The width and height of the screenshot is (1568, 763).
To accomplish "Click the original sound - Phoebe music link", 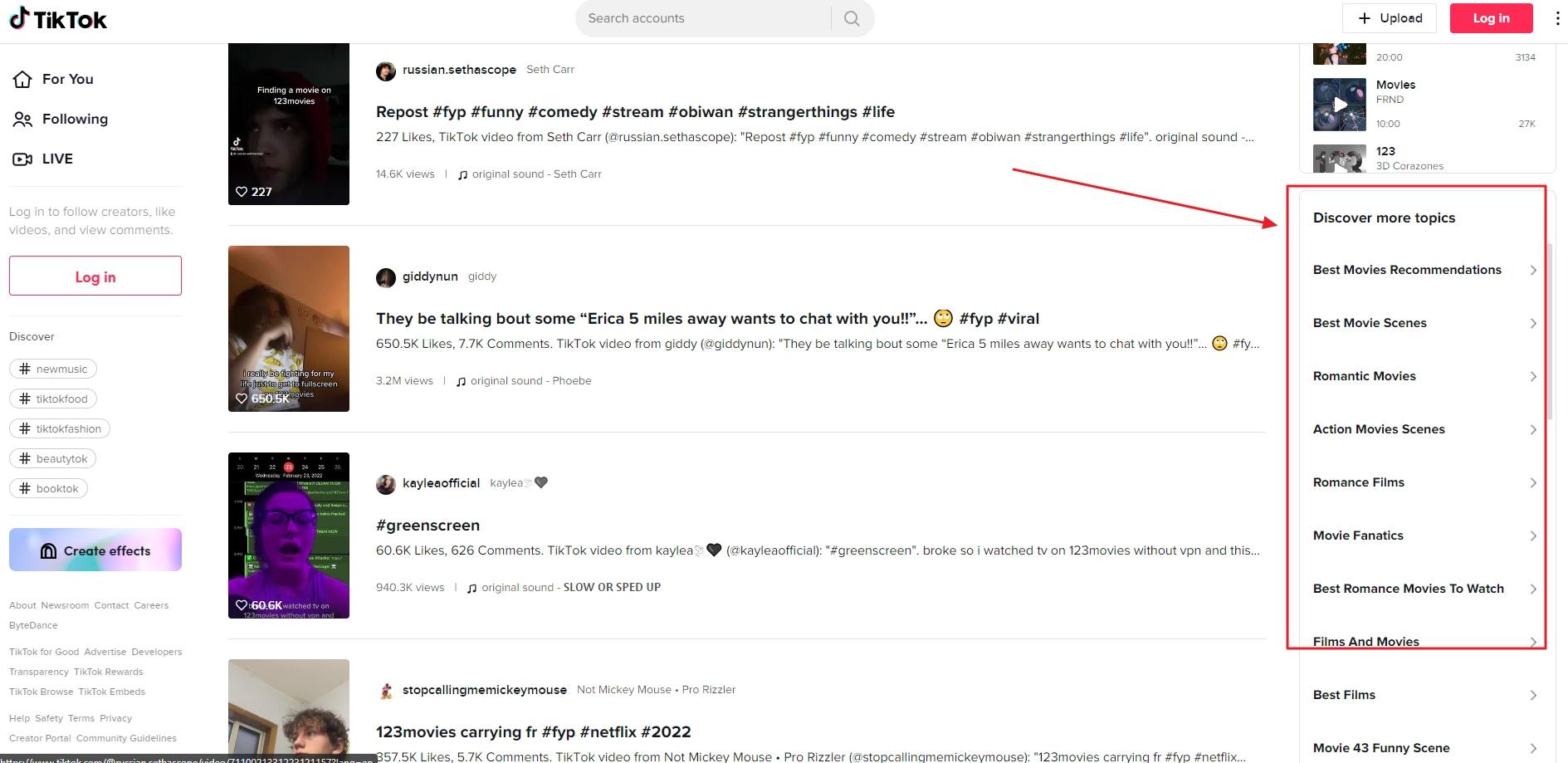I will pos(524,381).
